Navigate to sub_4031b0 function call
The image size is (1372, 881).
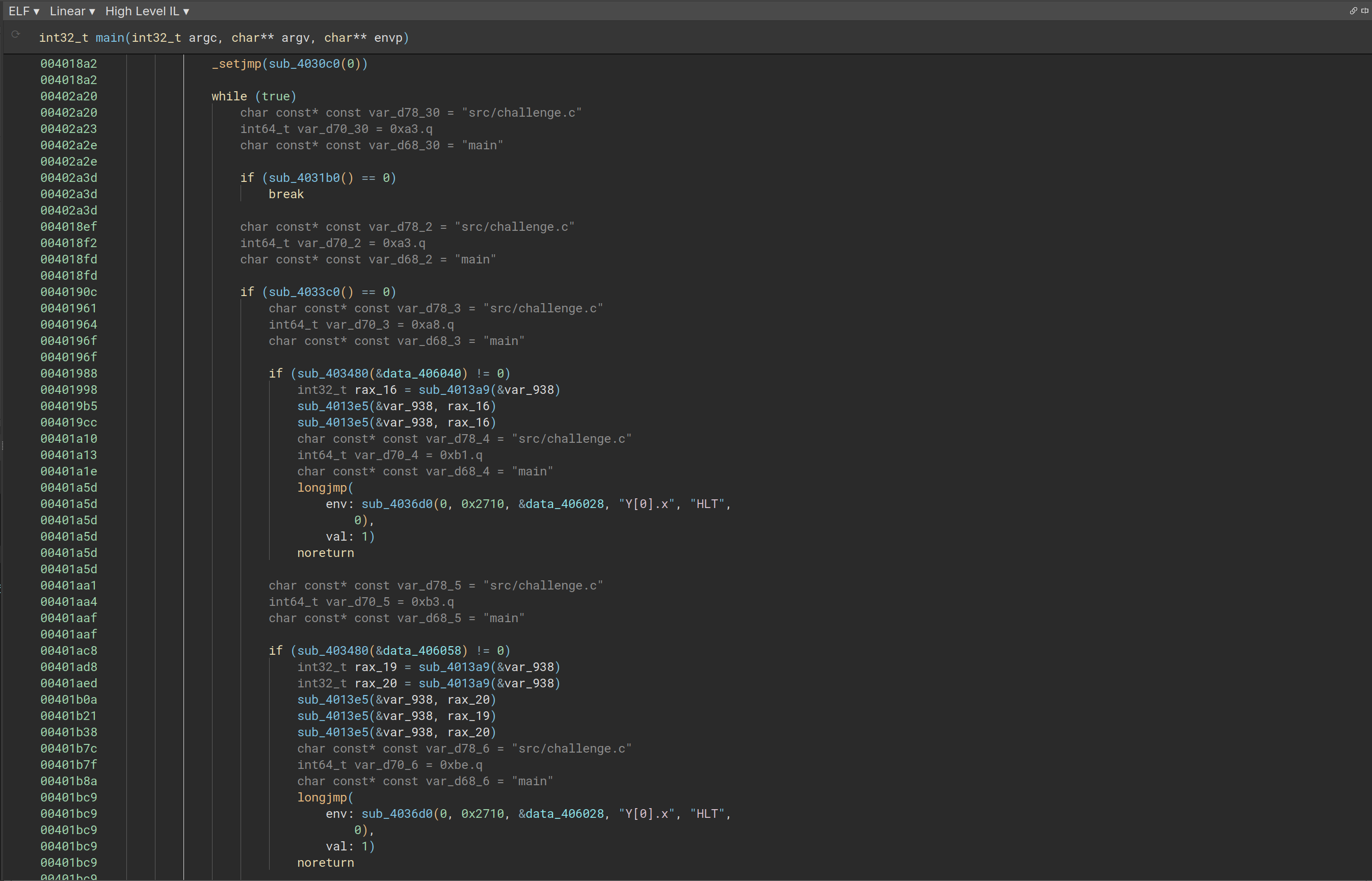pyautogui.click(x=304, y=178)
